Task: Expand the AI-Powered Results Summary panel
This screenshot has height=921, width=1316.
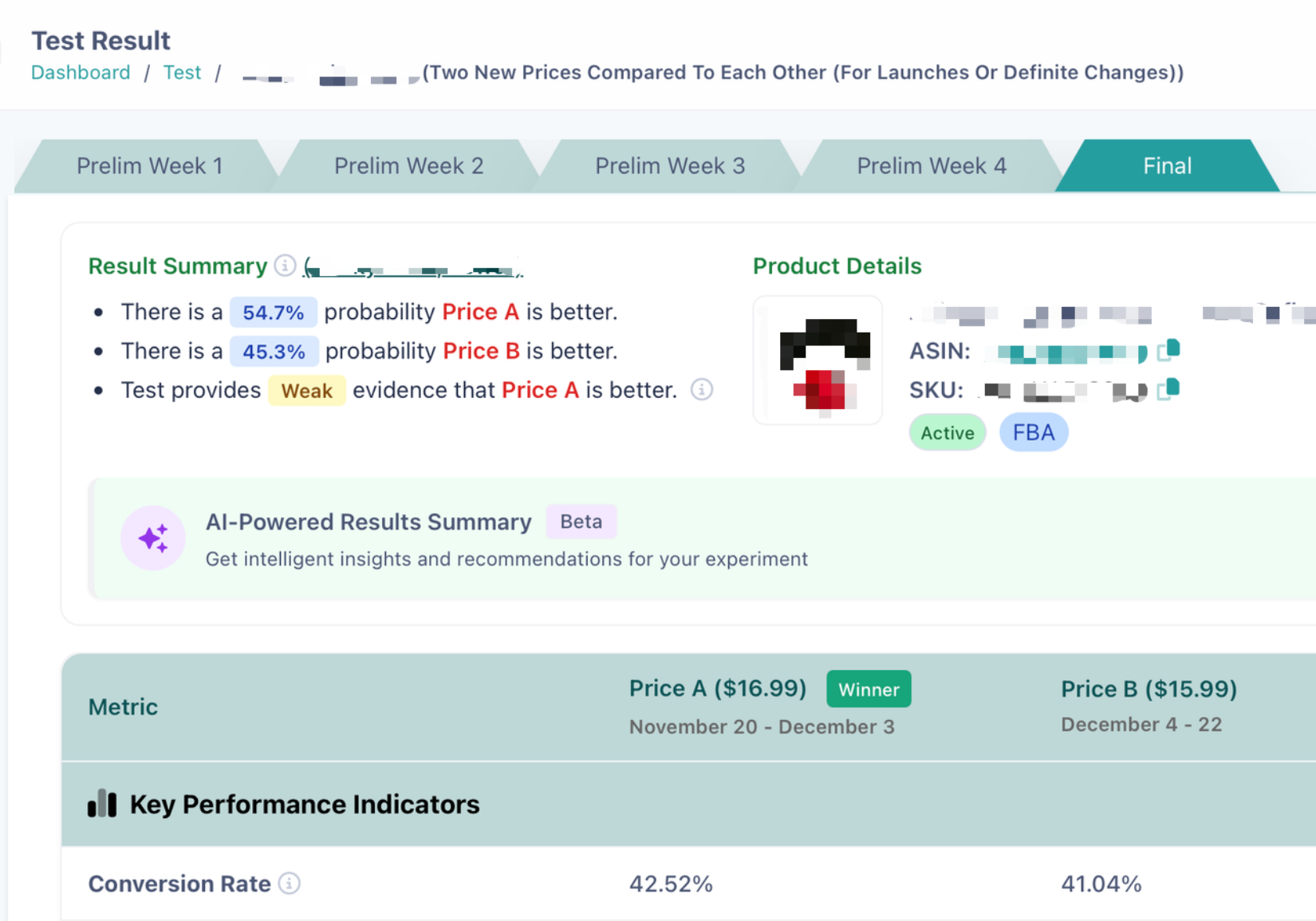Action: pyautogui.click(x=702, y=539)
